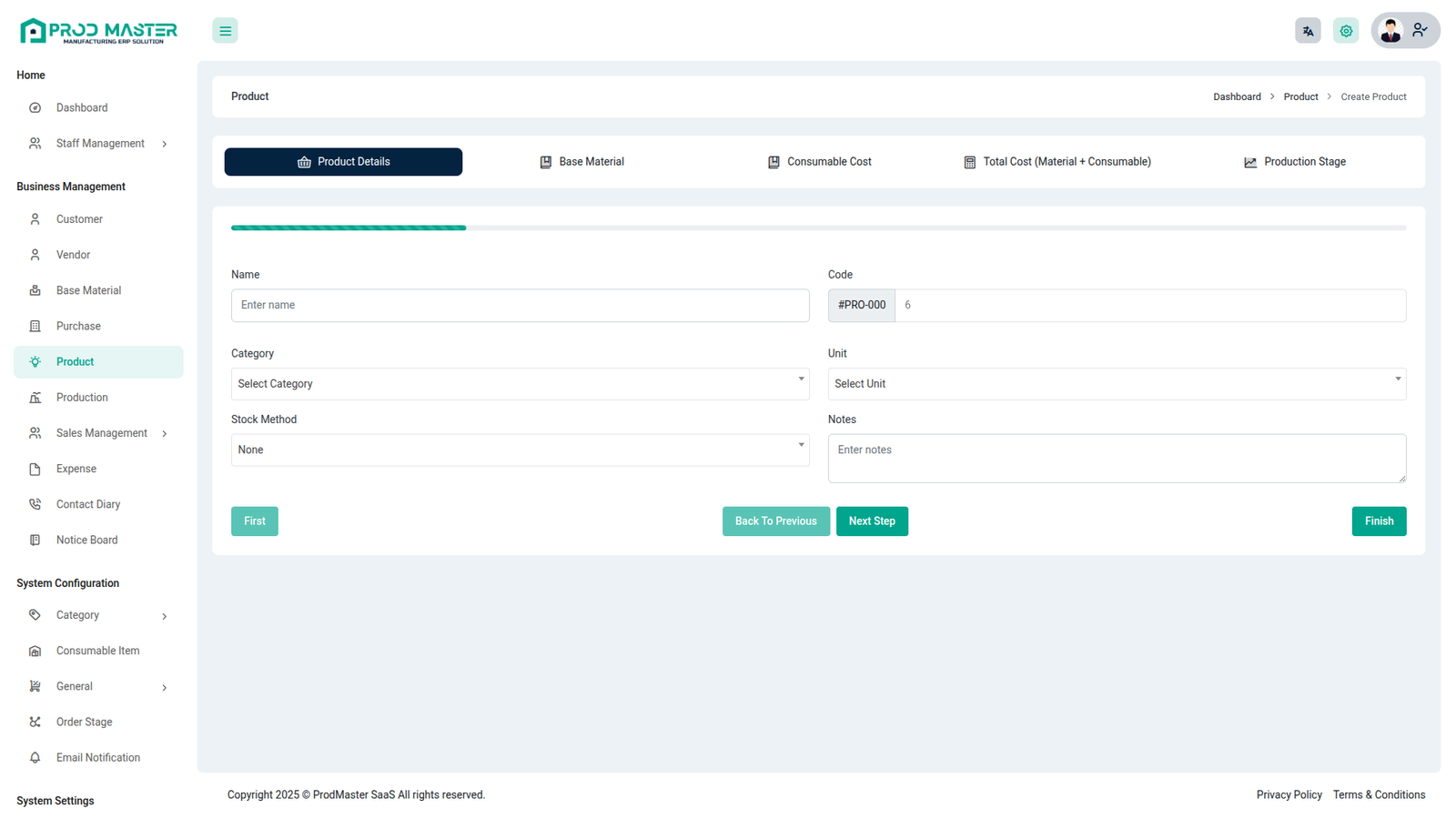The height and width of the screenshot is (819, 1456).
Task: Select the Order Stage sidebar icon
Action: [35, 722]
